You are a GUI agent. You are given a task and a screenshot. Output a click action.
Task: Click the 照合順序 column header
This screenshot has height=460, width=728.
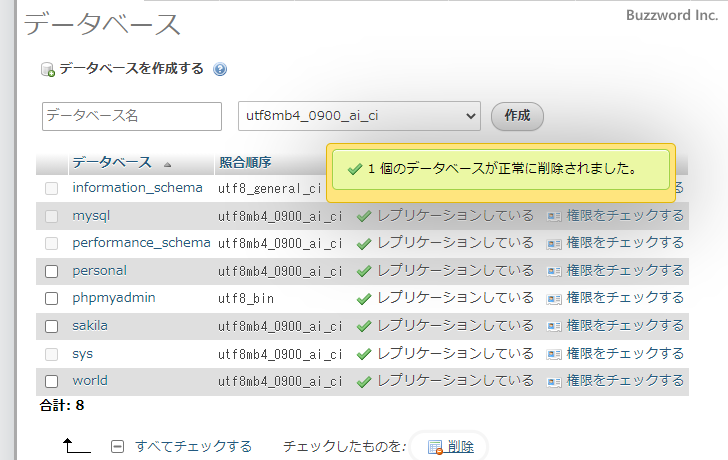point(245,162)
